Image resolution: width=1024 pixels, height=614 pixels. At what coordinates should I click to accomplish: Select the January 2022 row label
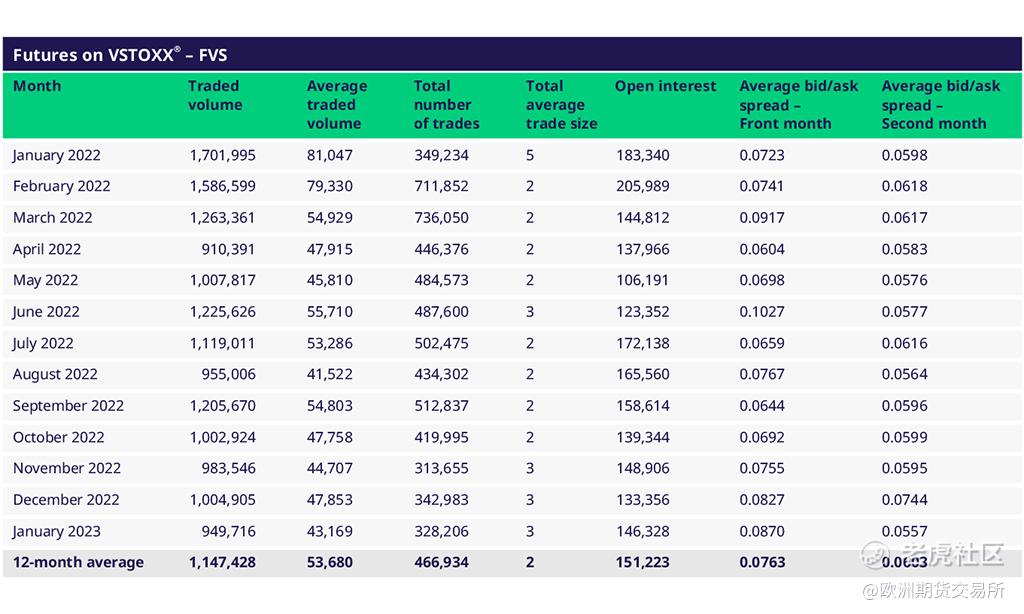(x=57, y=155)
